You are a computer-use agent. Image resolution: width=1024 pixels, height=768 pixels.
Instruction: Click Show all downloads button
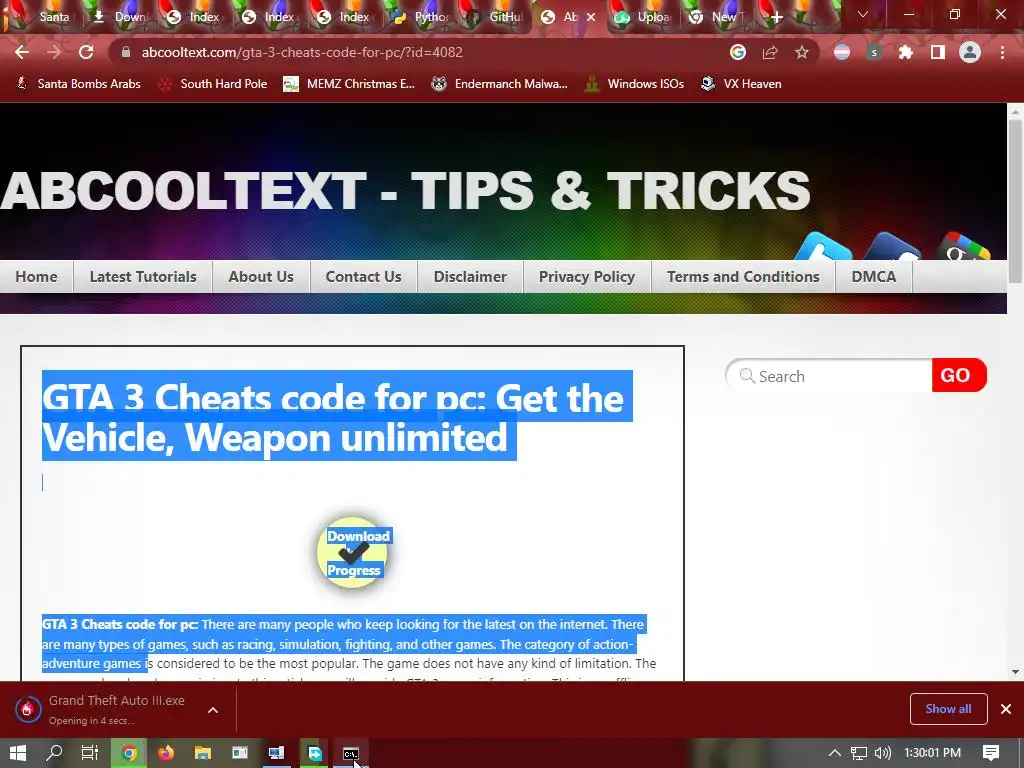[948, 709]
